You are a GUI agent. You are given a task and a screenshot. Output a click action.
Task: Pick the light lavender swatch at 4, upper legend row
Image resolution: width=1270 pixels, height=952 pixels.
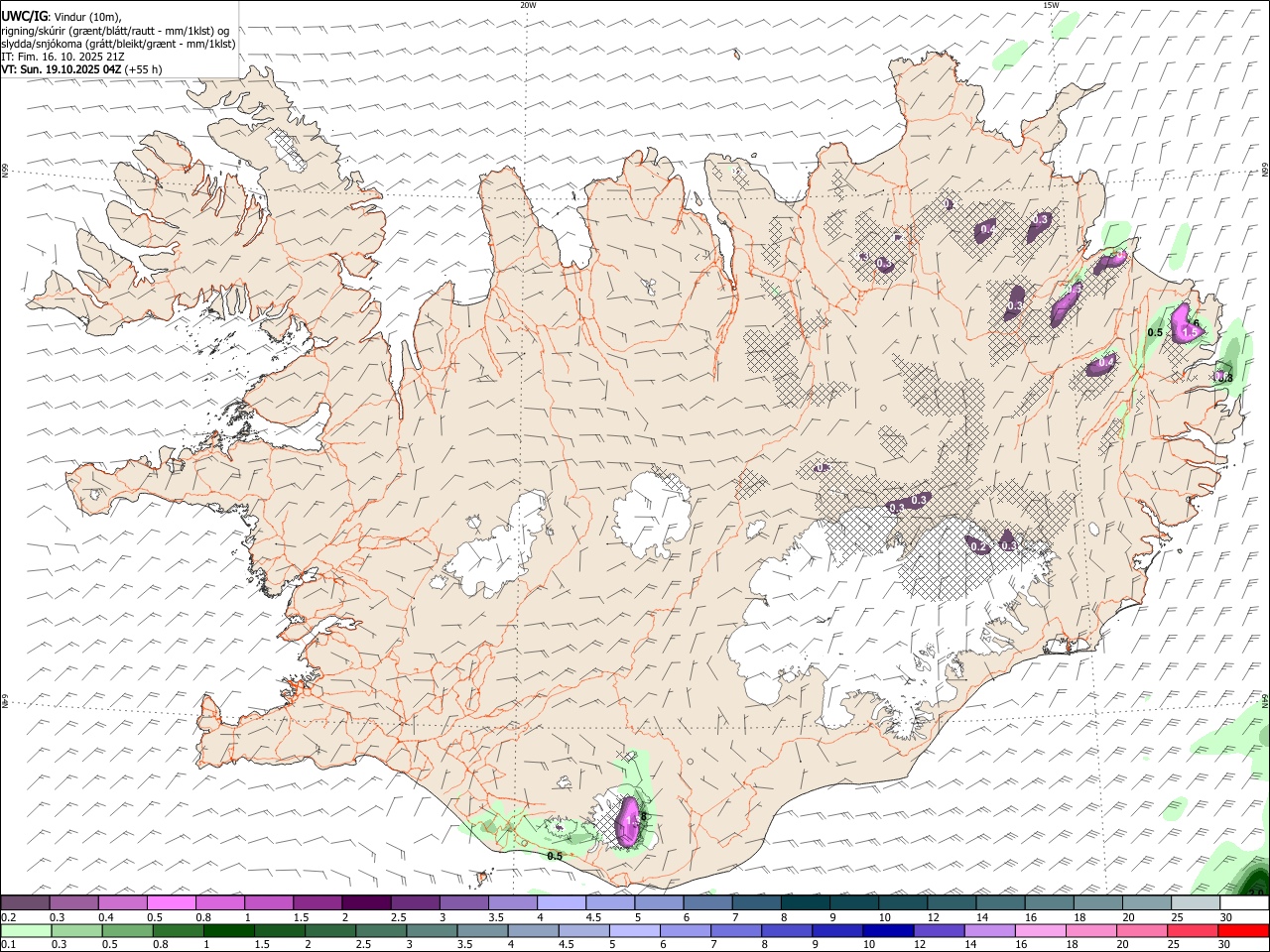point(561,902)
